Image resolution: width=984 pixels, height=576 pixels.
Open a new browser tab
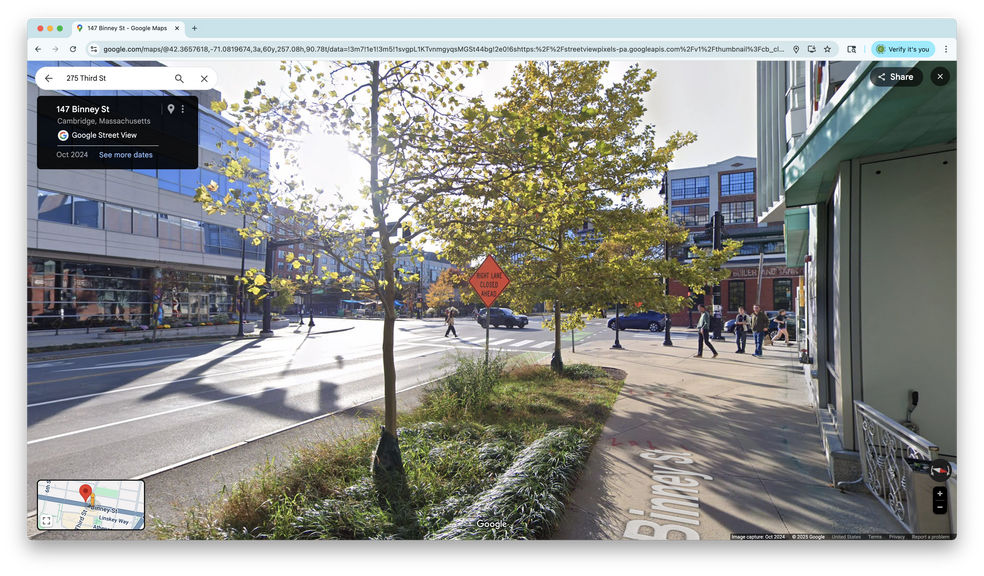click(194, 28)
